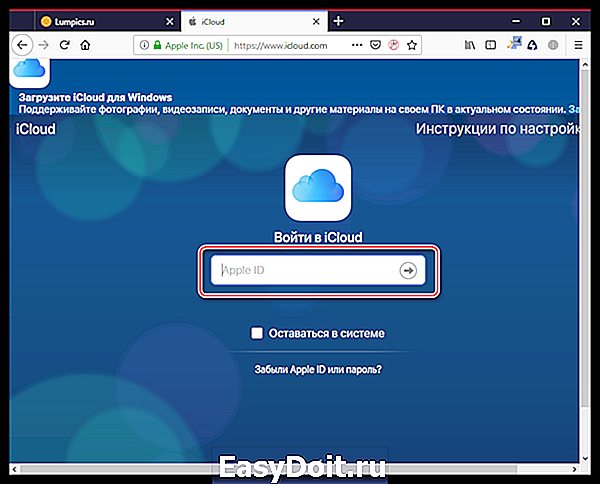600x484 pixels.
Task: Click the large iCloud logo above sign-in
Action: 318,187
